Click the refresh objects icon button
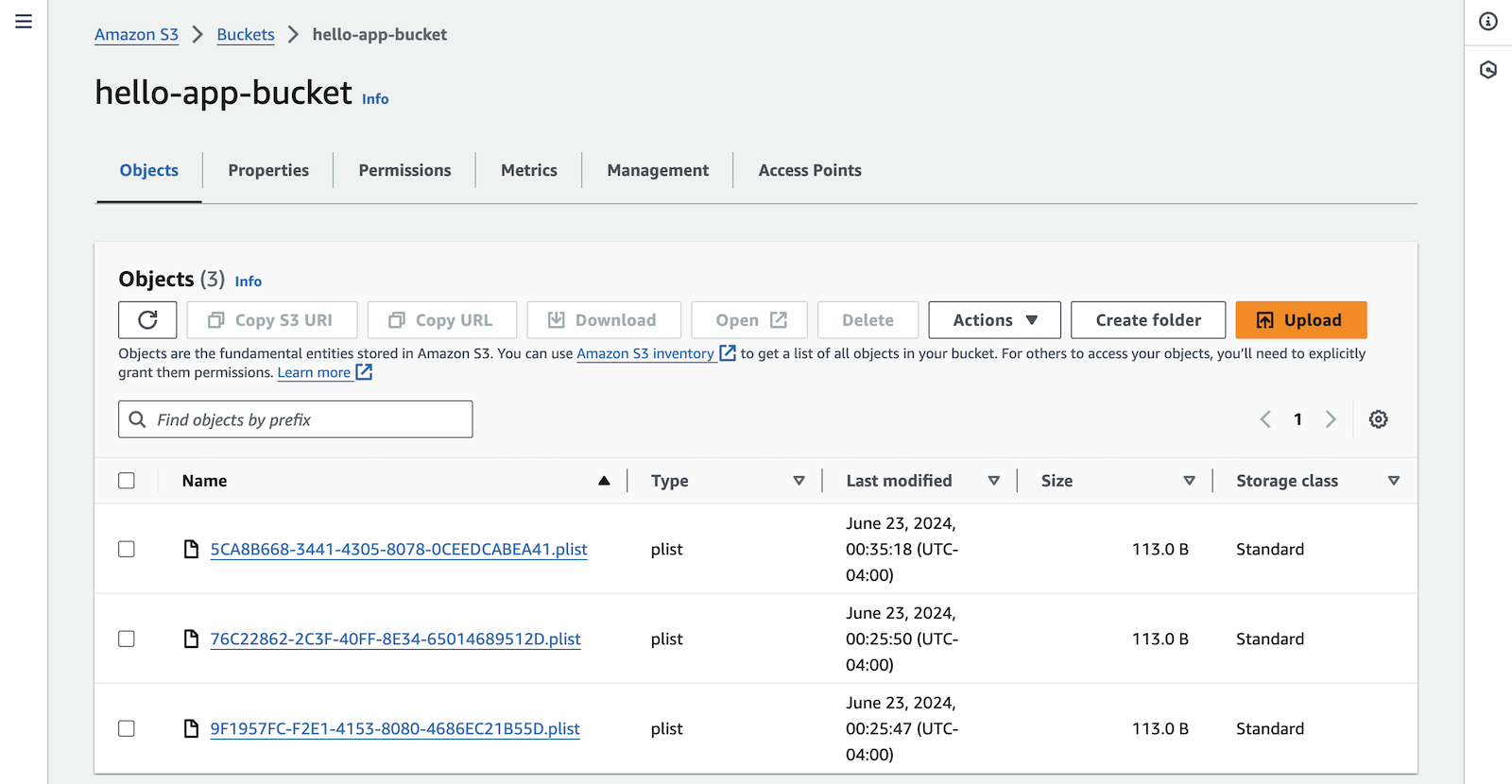This screenshot has width=1512, height=784. 147,320
